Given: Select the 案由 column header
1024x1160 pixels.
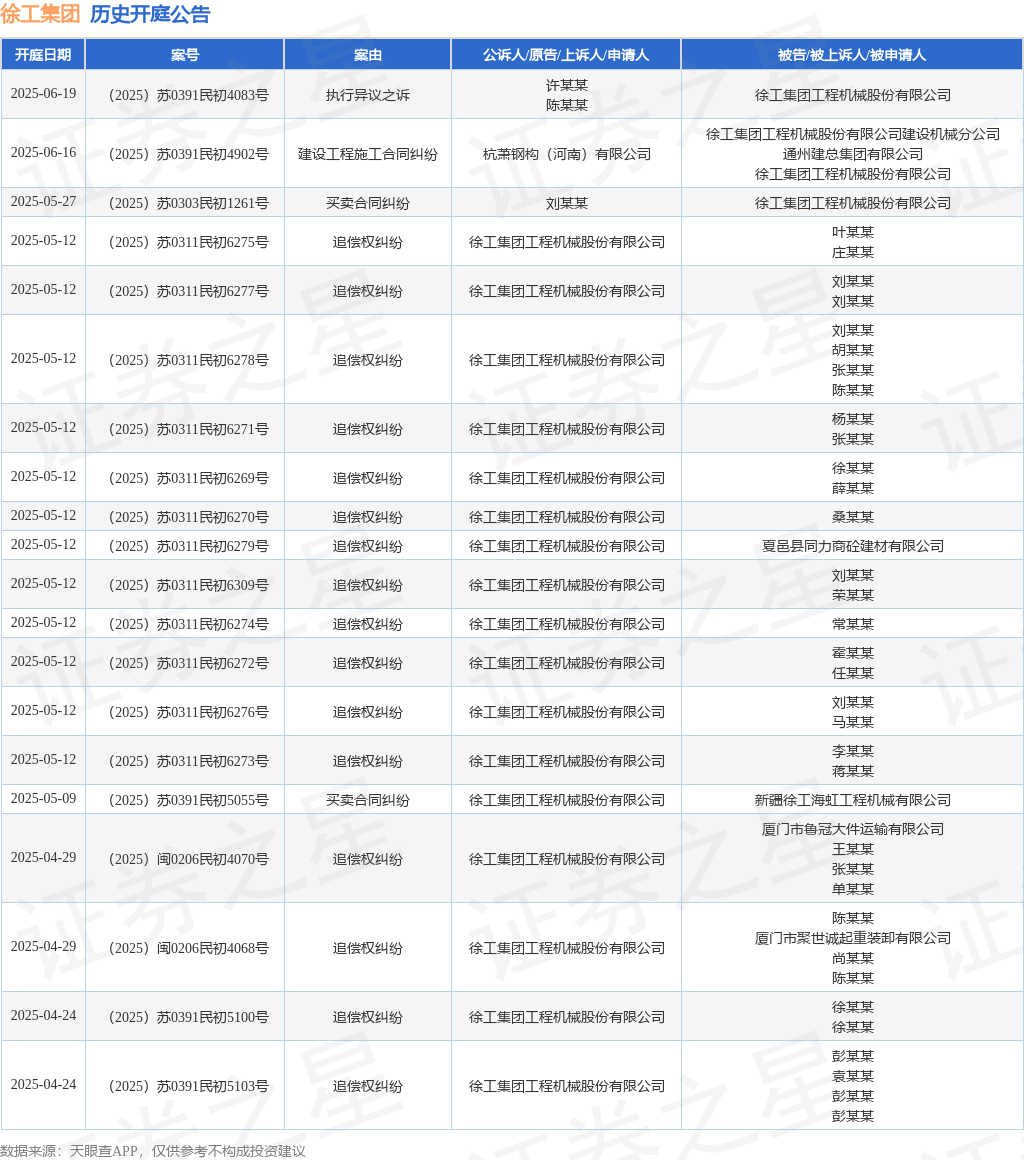Looking at the screenshot, I should (368, 55).
